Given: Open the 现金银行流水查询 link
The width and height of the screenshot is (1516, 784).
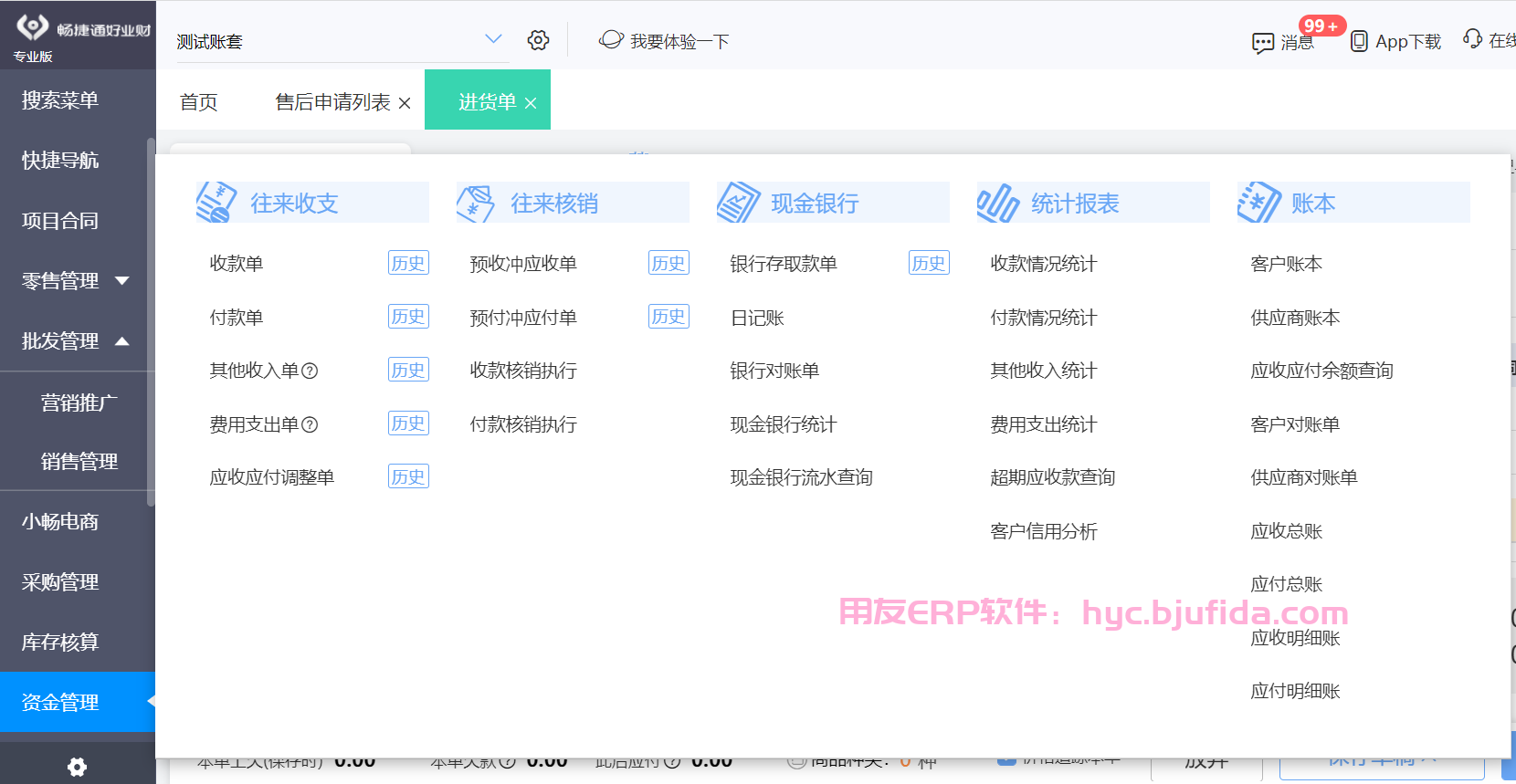Looking at the screenshot, I should click(802, 477).
